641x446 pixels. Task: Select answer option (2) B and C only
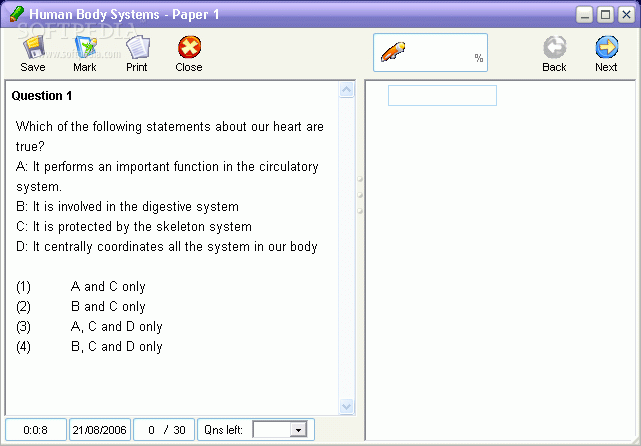tap(81, 307)
